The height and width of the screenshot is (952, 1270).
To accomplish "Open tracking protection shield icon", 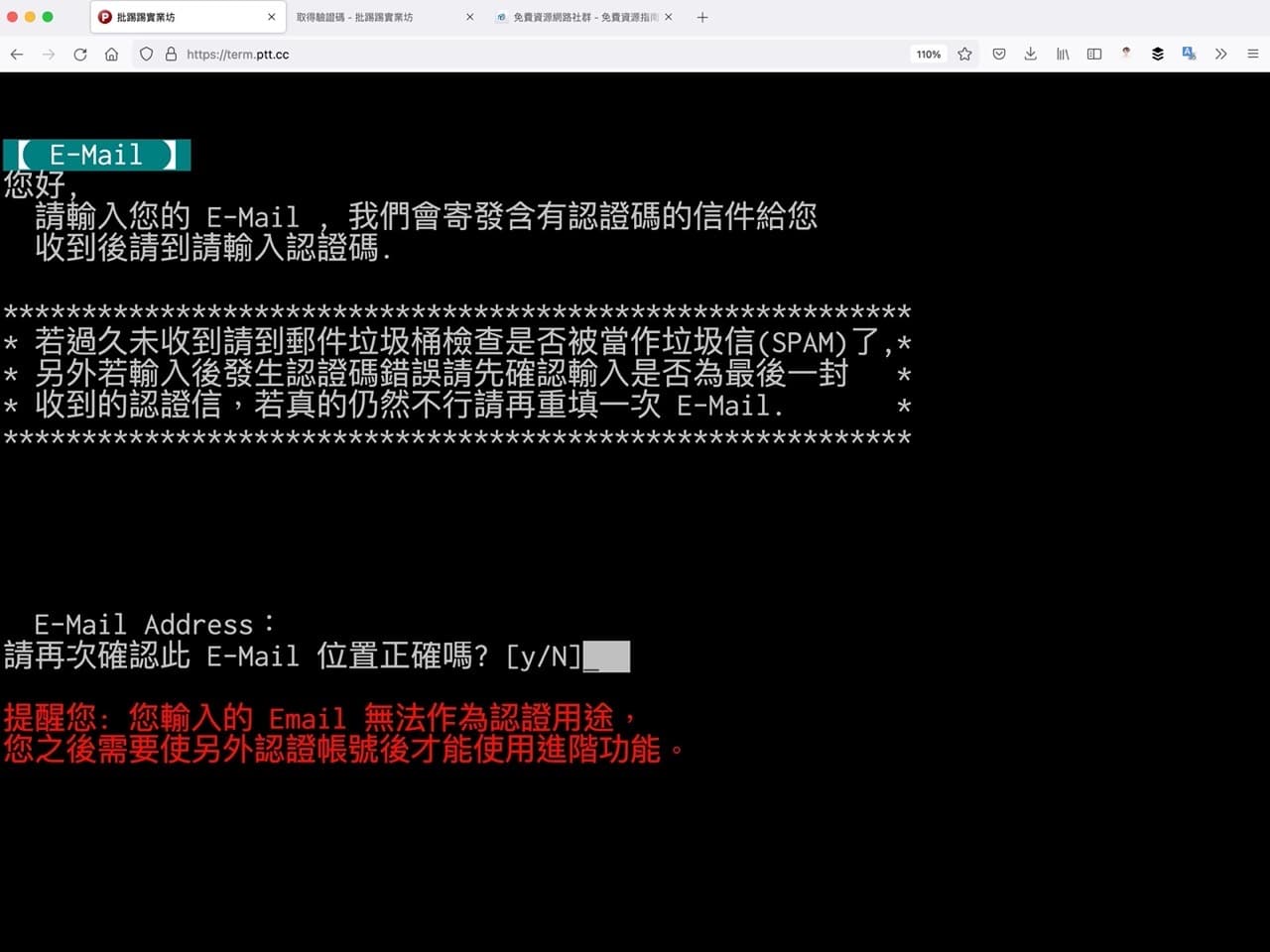I will coord(147,55).
